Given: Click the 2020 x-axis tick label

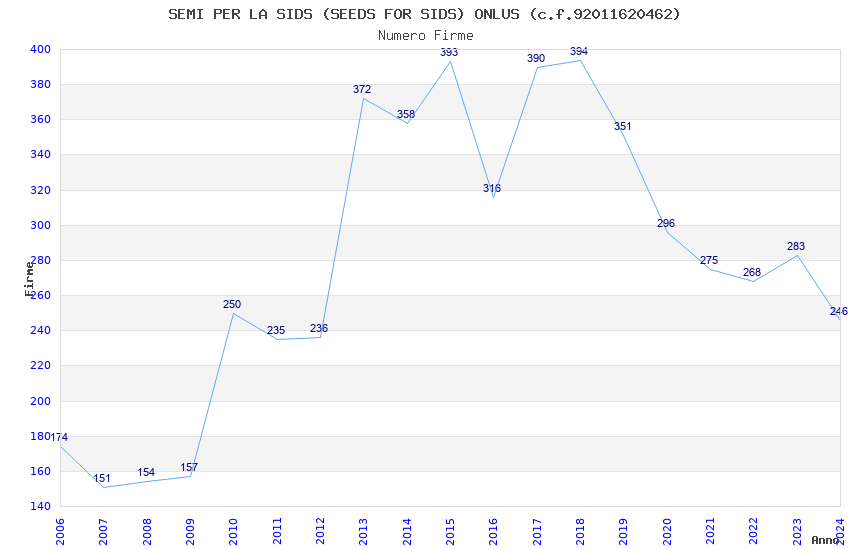Looking at the screenshot, I should click(667, 531).
